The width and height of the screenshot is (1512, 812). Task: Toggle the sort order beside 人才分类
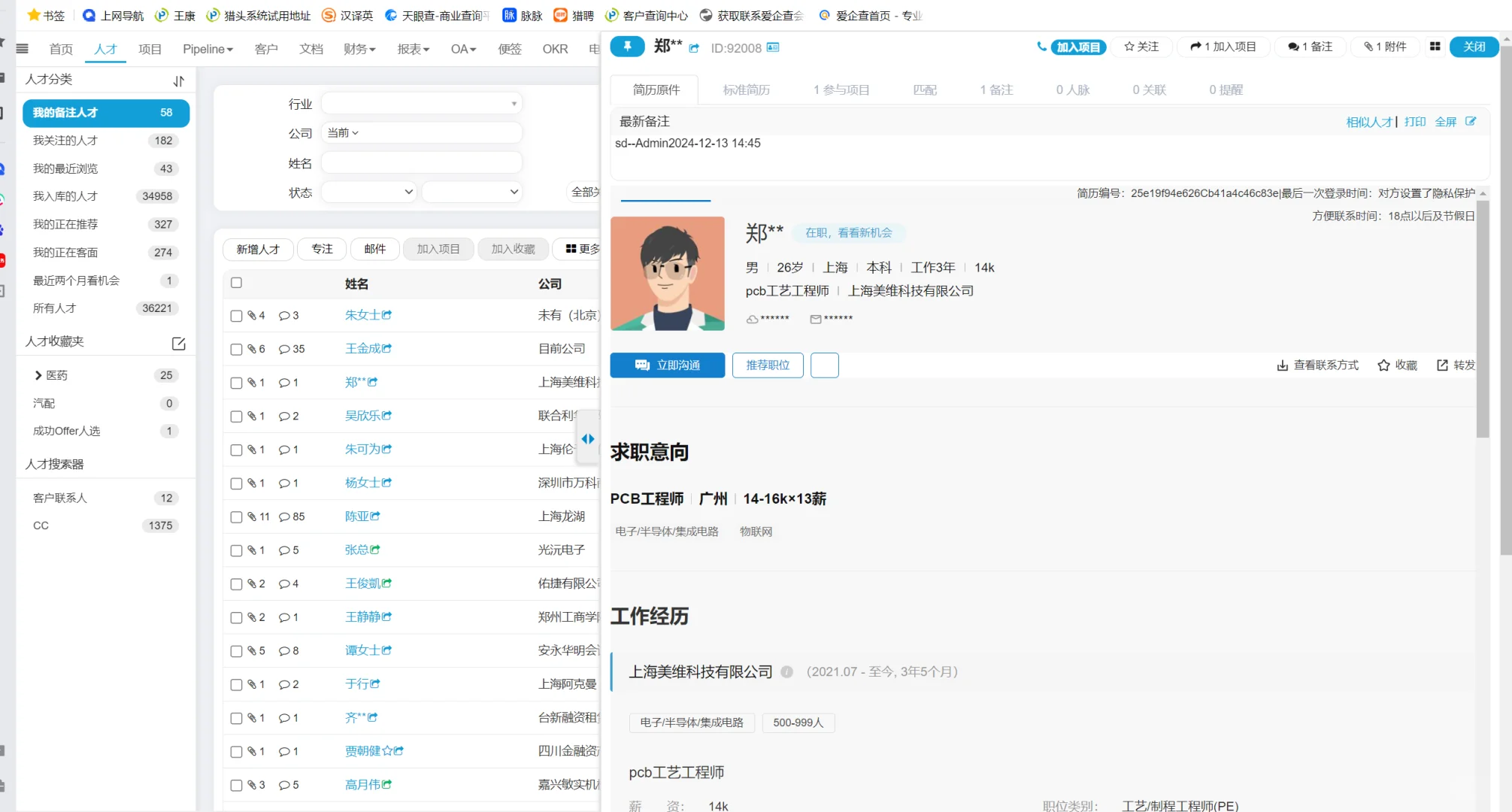(178, 80)
